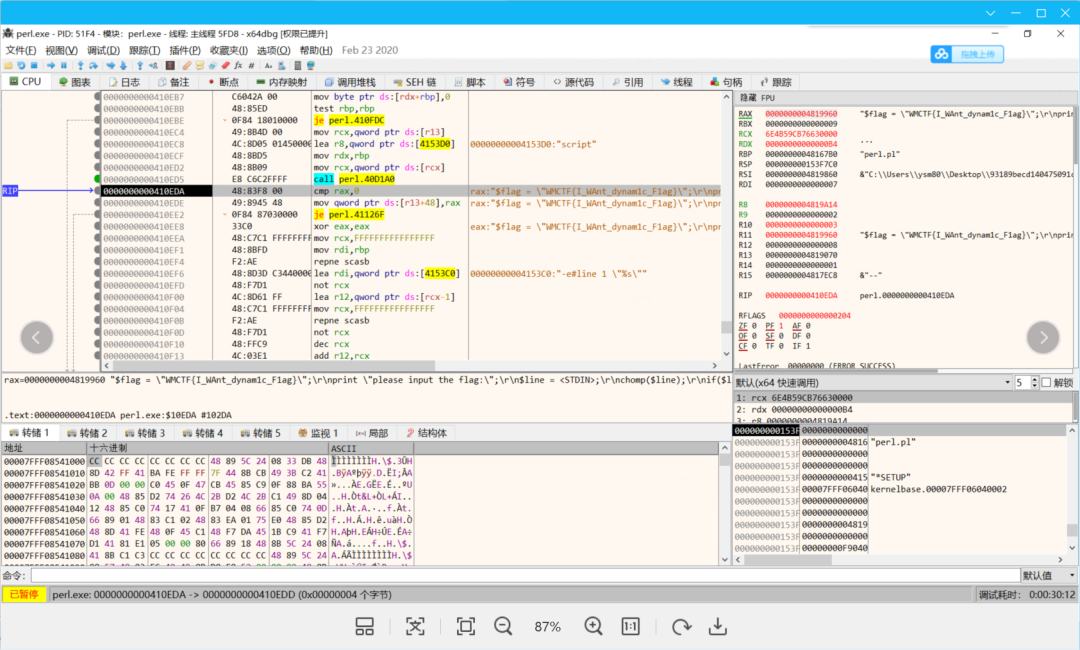This screenshot has height=650, width=1080.
Task: Click the download icon in viewer bar
Action: [x=717, y=626]
